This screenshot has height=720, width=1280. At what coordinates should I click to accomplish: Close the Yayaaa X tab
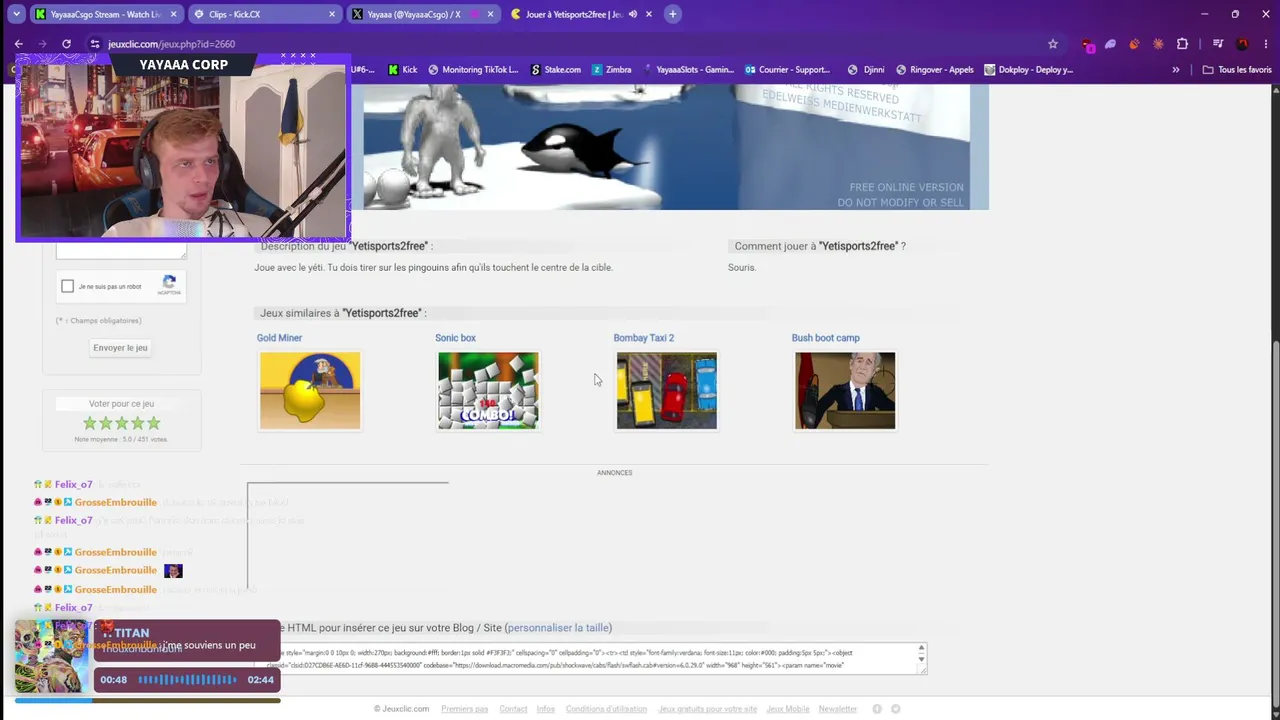click(x=490, y=14)
